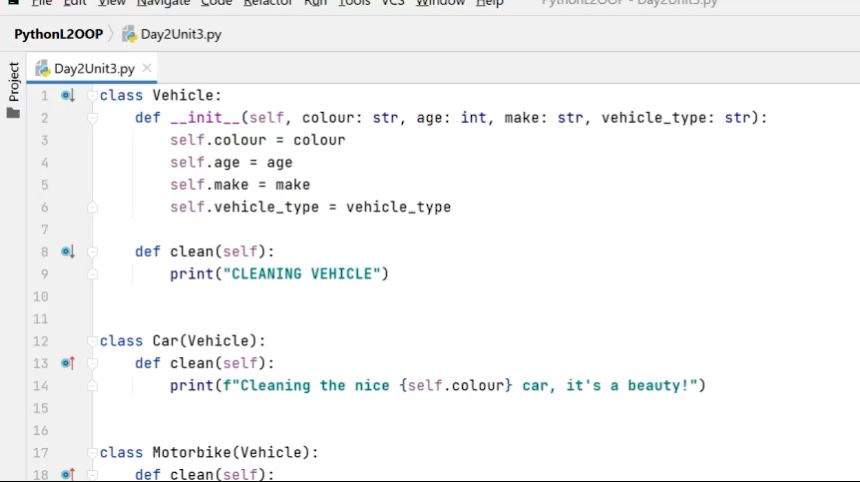Collapse the Car class on line 12
The width and height of the screenshot is (860, 482).
point(92,341)
